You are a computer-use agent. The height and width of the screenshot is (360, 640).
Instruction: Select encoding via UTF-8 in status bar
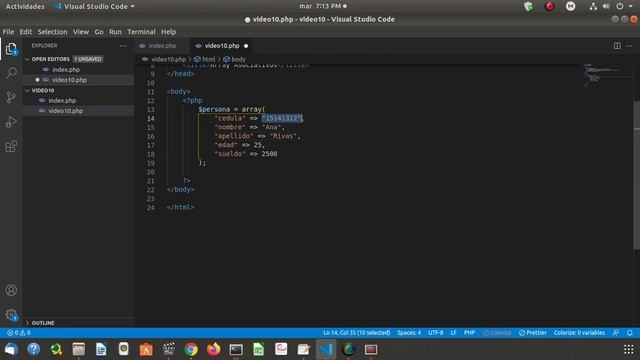pos(436,333)
